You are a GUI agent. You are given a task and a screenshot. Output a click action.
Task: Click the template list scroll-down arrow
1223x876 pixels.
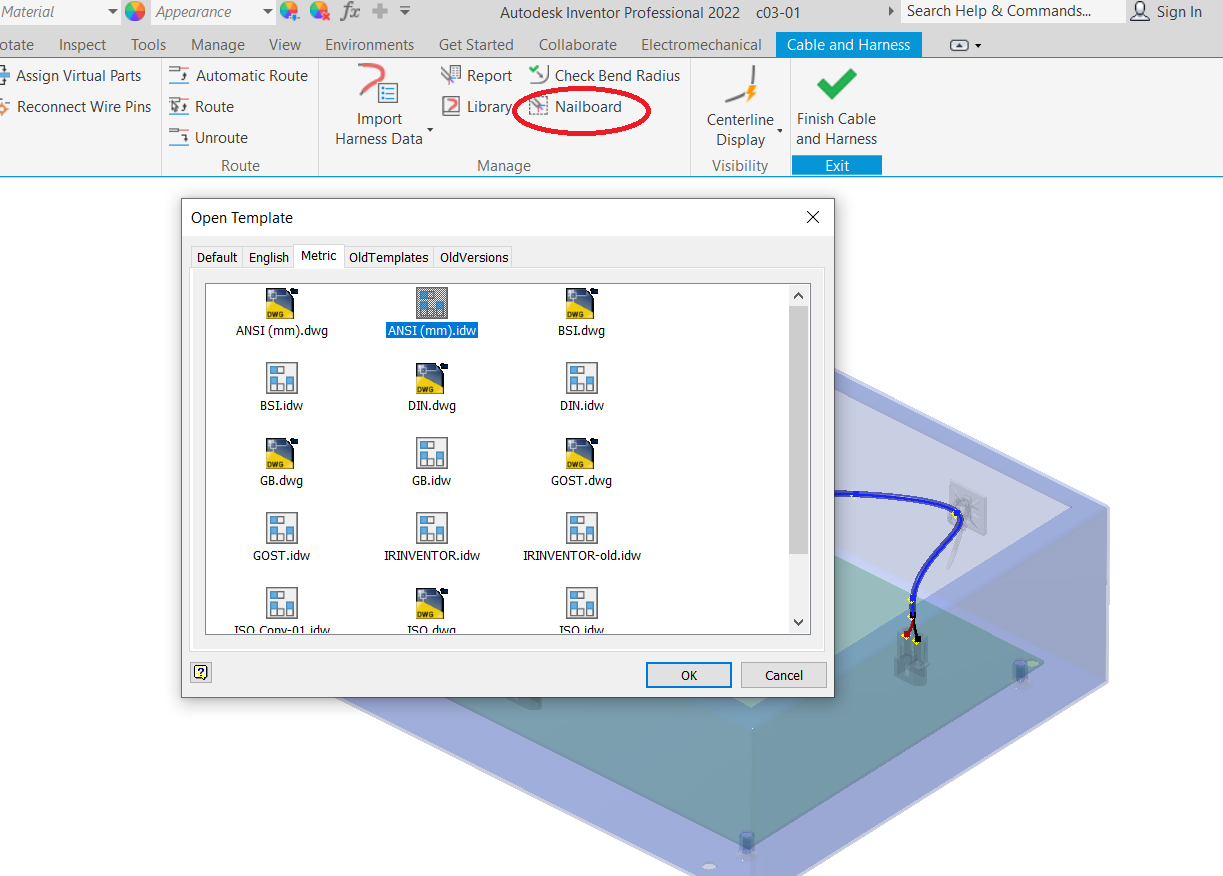pyautogui.click(x=798, y=621)
